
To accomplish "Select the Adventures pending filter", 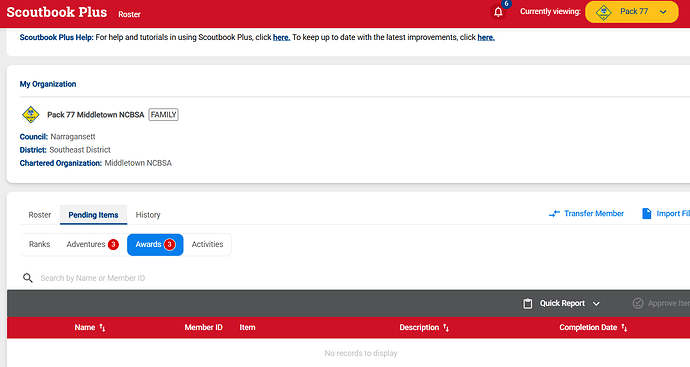I will (92, 244).
